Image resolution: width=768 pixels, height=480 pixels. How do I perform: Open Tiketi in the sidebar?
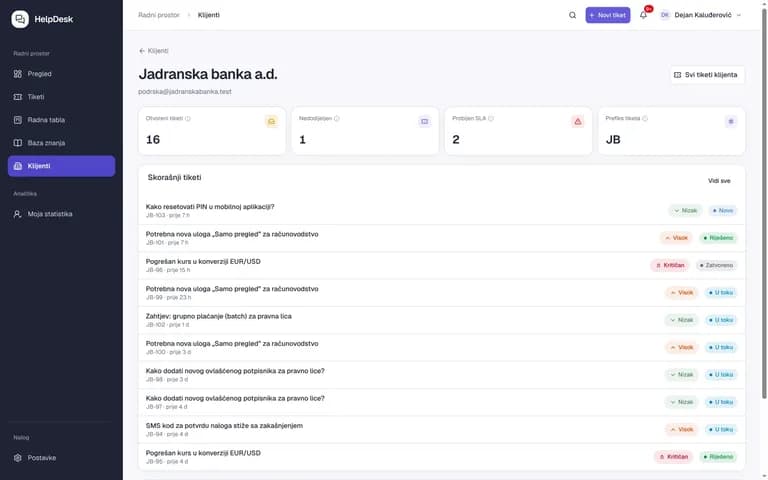(x=61, y=97)
